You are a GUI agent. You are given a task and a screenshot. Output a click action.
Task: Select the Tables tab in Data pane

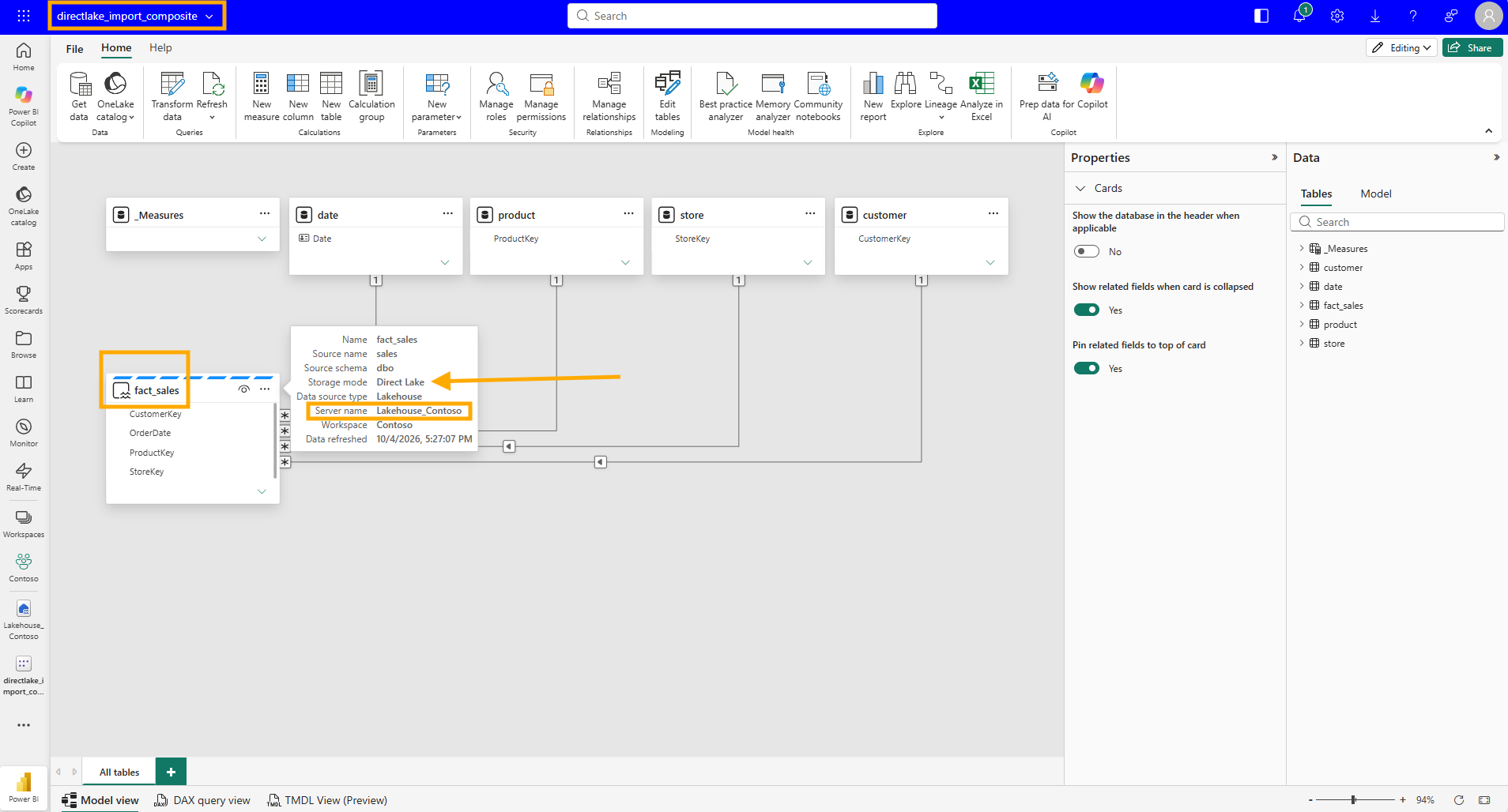click(1316, 194)
